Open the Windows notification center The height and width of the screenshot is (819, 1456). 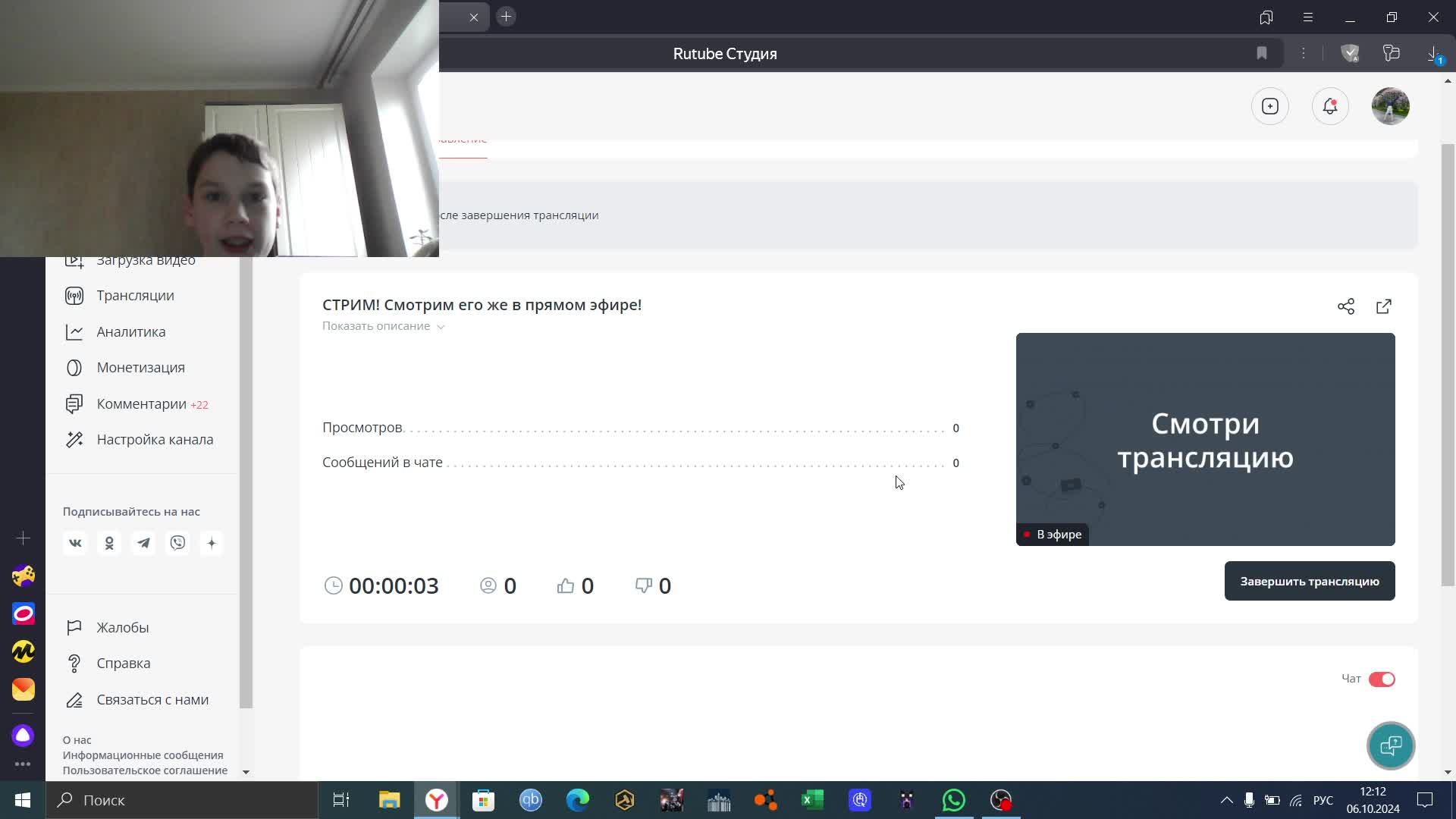tap(1425, 800)
